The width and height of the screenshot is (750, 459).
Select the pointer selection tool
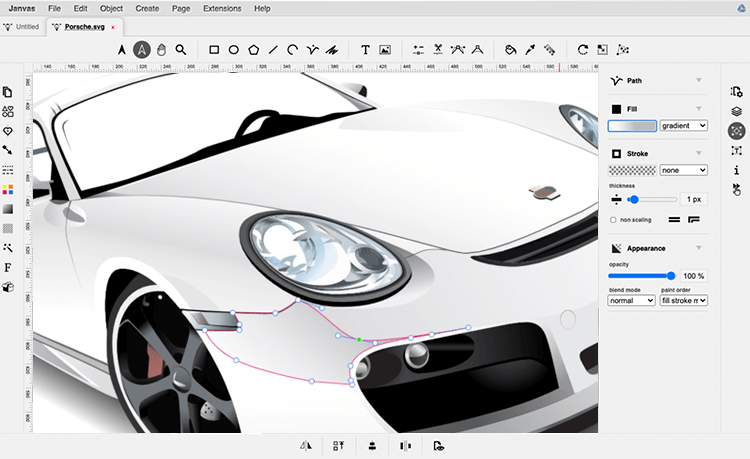tap(121, 50)
